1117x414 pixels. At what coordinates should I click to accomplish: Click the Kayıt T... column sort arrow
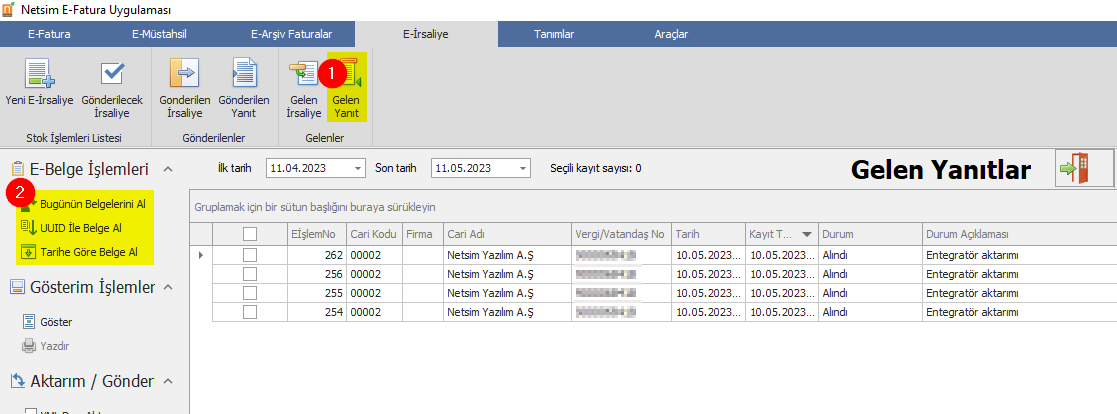click(x=806, y=234)
